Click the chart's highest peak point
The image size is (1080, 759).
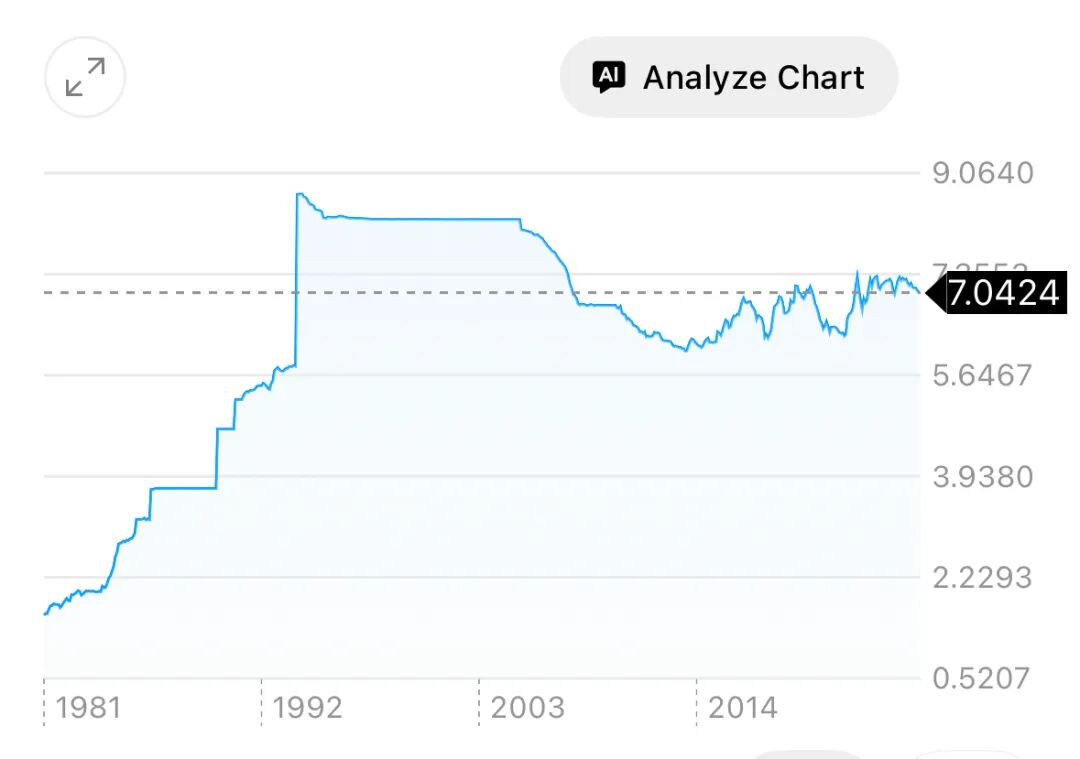299,194
